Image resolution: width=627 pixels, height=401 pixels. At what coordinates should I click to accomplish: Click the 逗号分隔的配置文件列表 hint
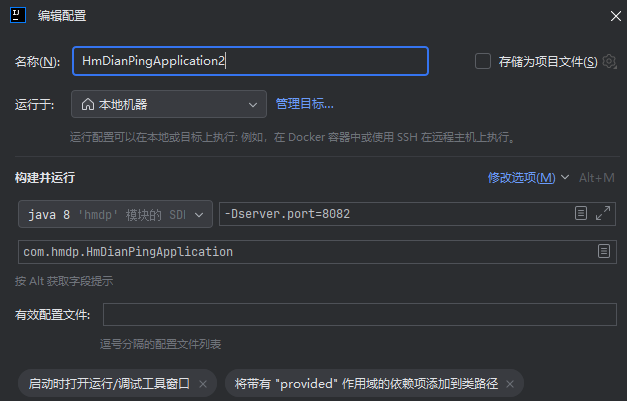(x=160, y=344)
